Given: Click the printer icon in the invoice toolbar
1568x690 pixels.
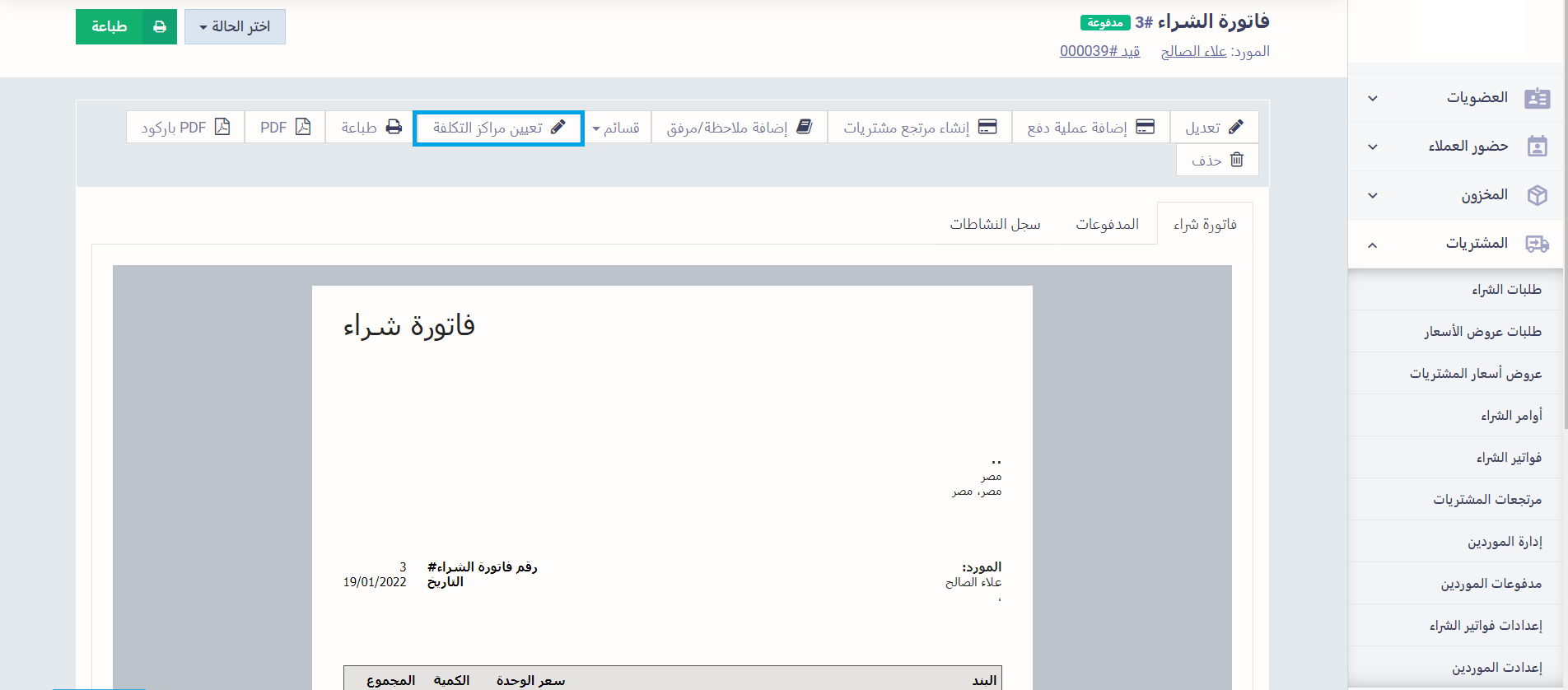Looking at the screenshot, I should pyautogui.click(x=394, y=127).
